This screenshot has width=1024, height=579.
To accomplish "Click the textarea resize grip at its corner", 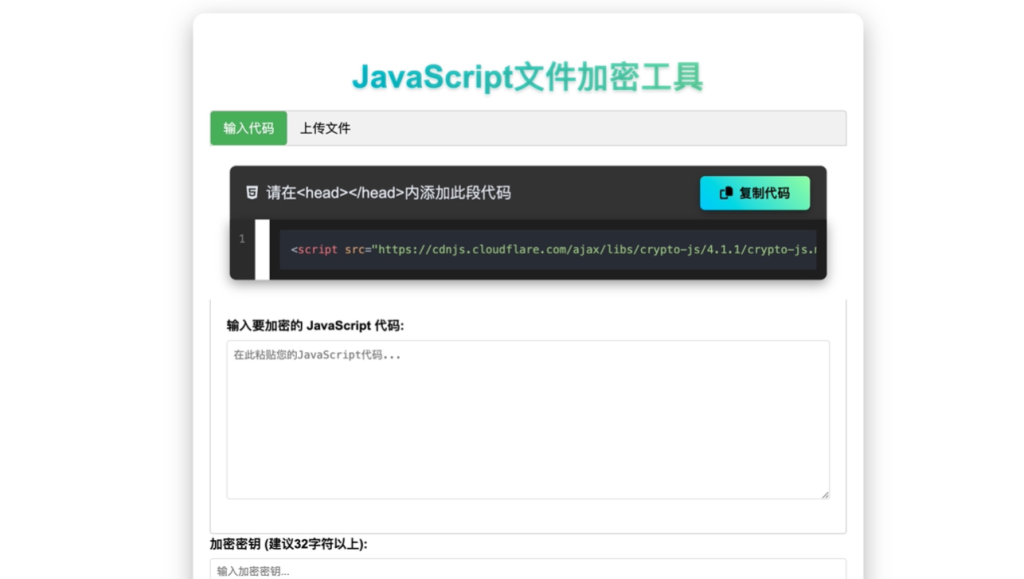I will (x=826, y=494).
